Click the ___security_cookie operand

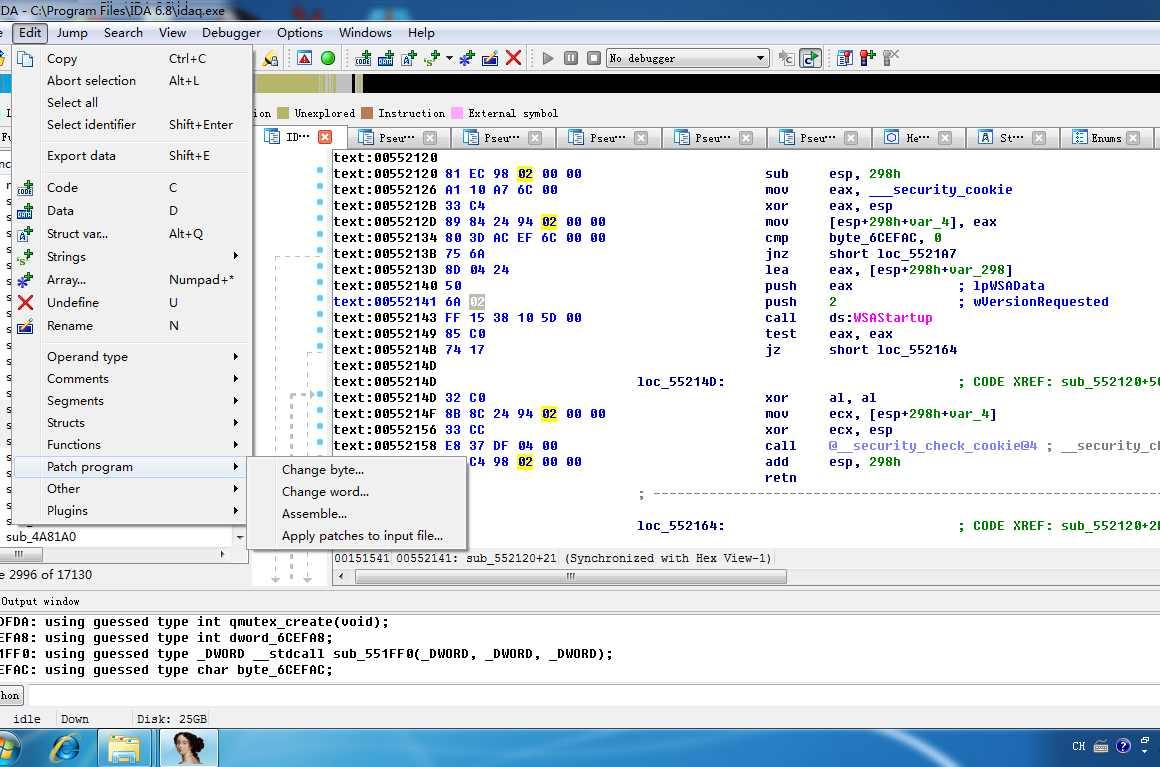(x=940, y=190)
